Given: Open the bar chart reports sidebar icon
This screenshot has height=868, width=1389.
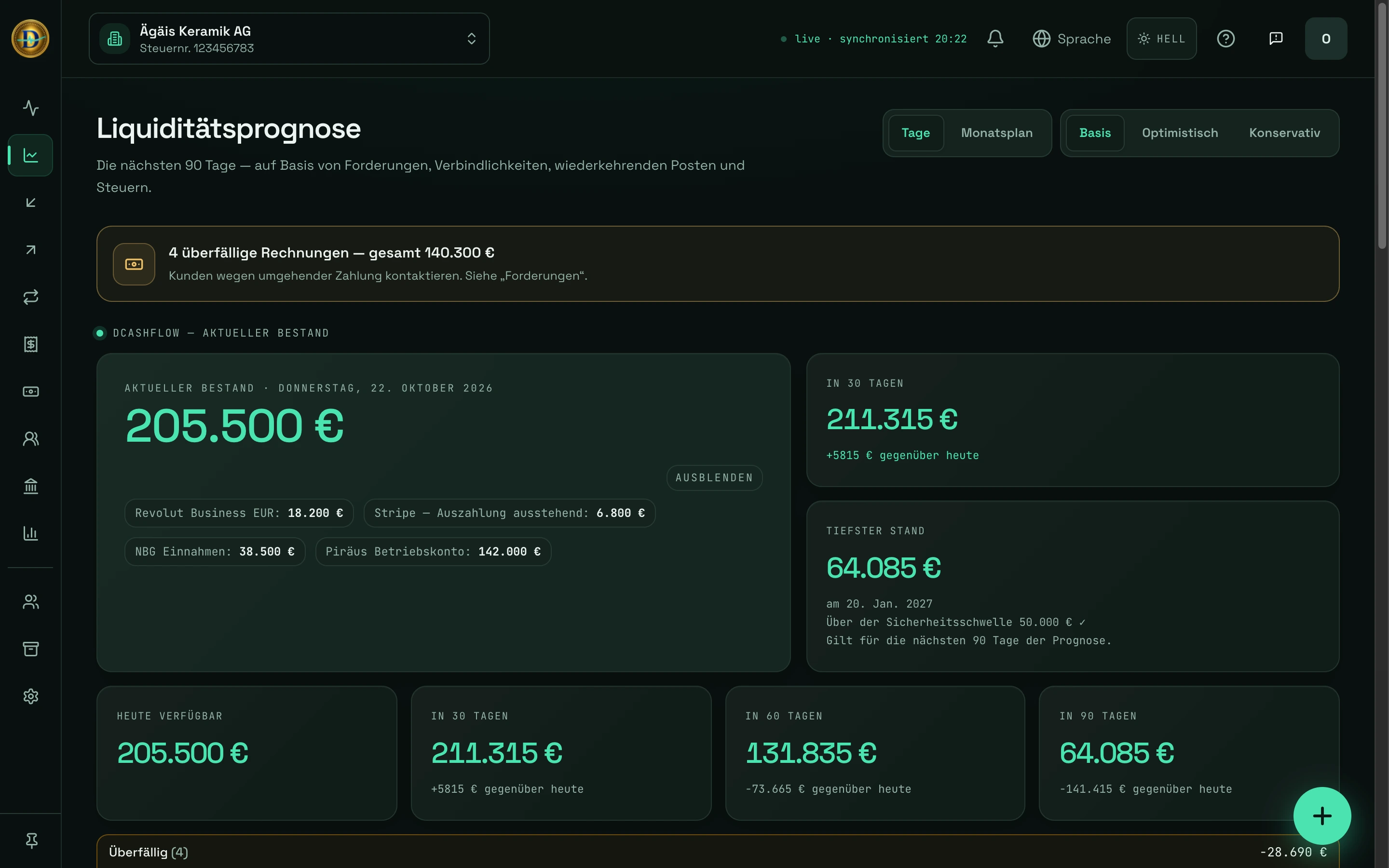Looking at the screenshot, I should [30, 533].
